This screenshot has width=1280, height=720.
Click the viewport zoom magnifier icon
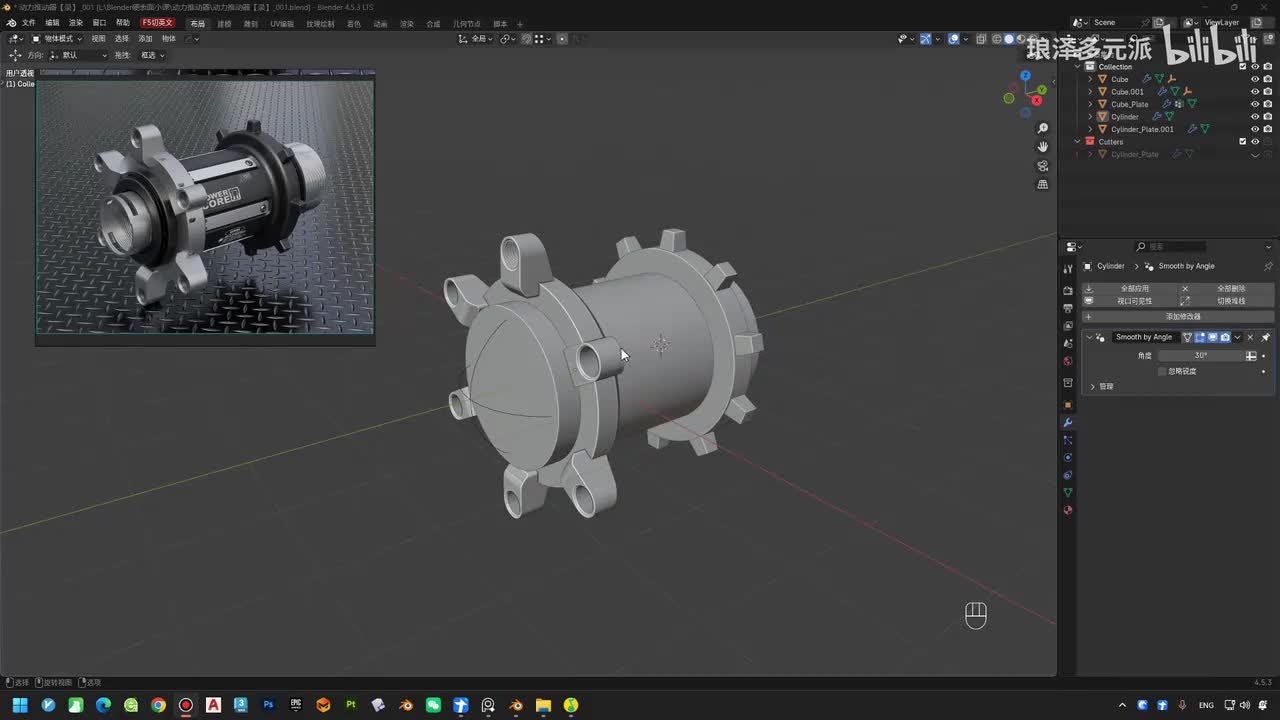coord(1043,128)
